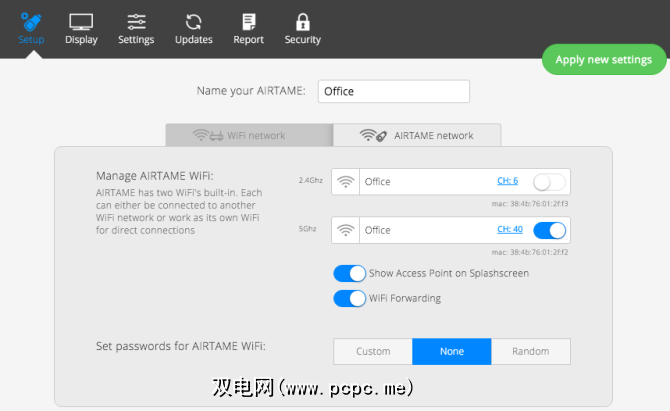The image size is (670, 411).
Task: Disable the 5Ghz Office WiFi toggle
Action: point(550,231)
